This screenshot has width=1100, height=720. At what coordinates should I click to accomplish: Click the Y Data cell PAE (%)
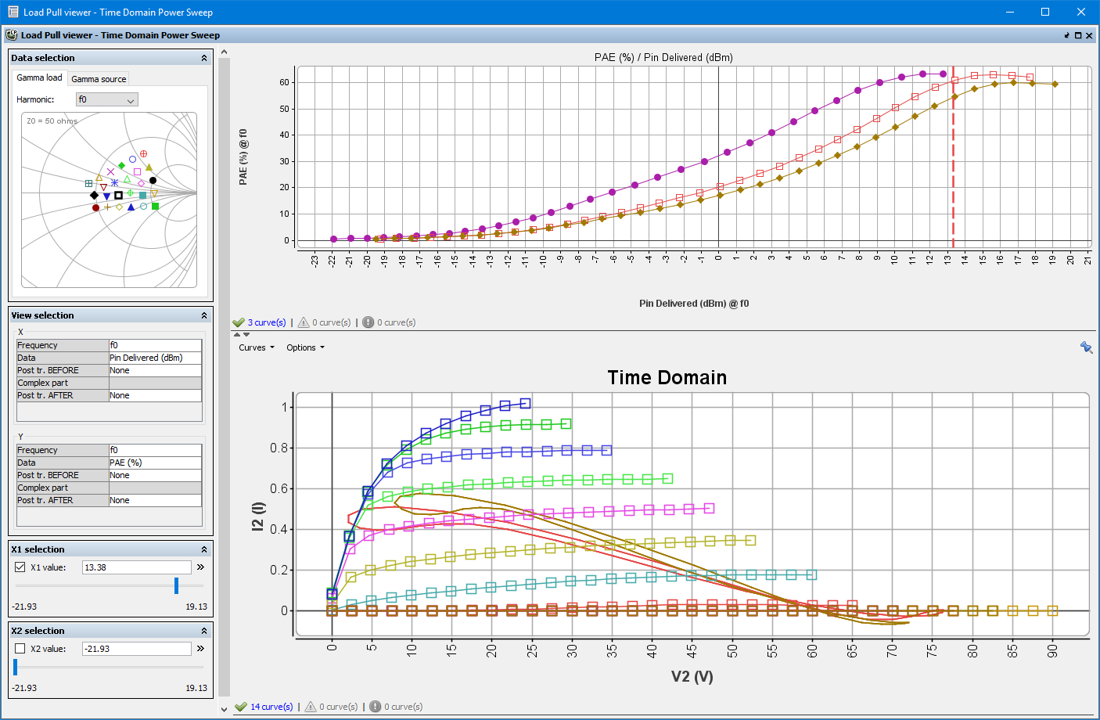click(x=155, y=462)
